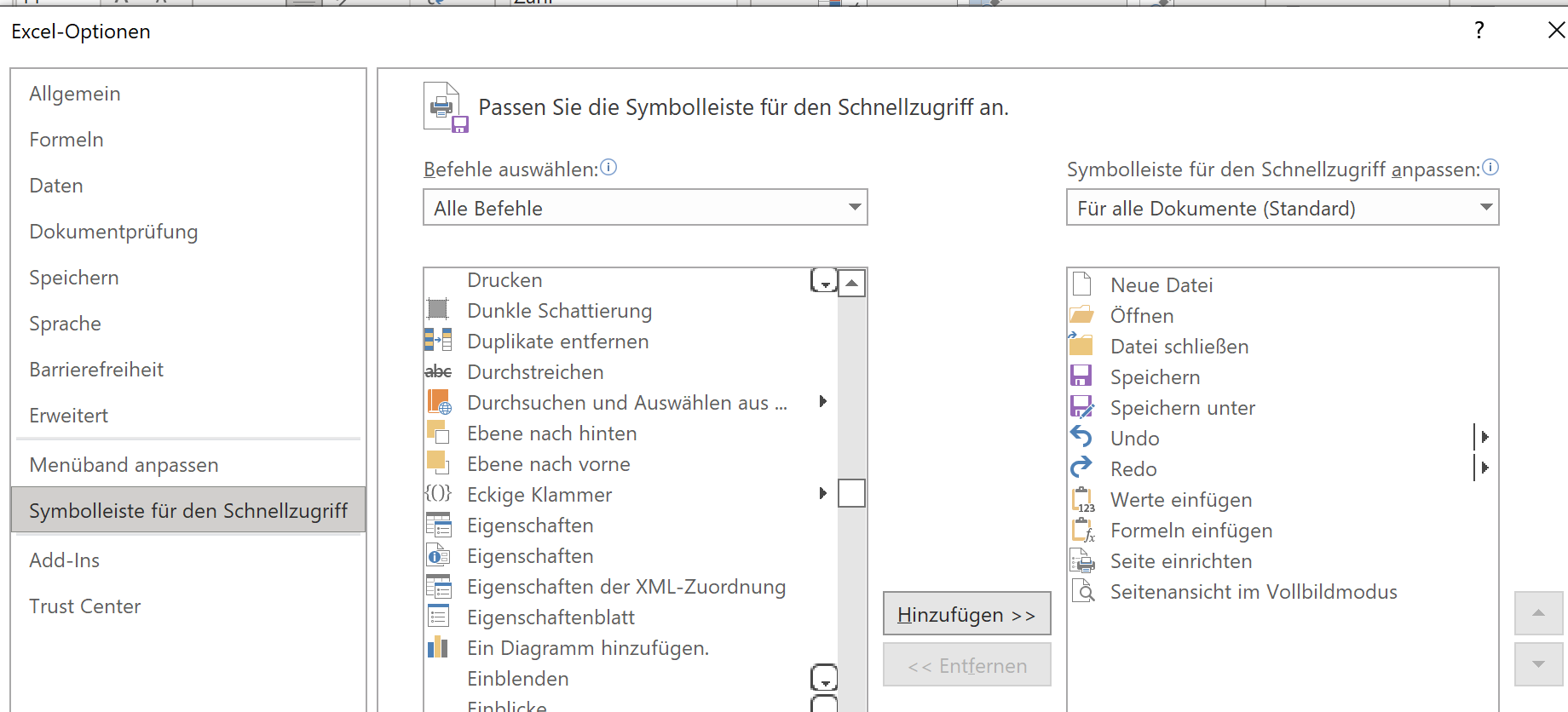The height and width of the screenshot is (712, 1568).
Task: Click the command list scrollbar thumb
Action: (x=851, y=493)
